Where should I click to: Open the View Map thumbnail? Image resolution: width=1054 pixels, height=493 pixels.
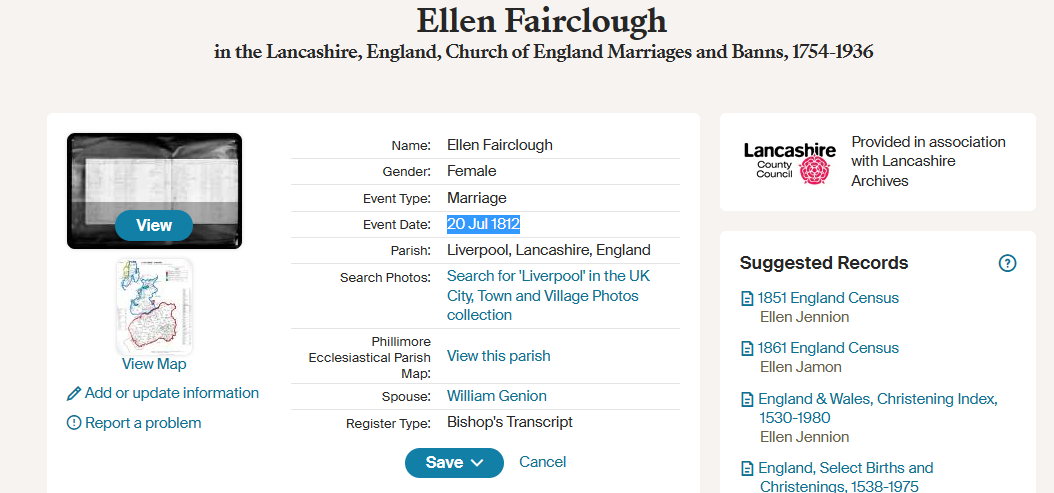pos(154,308)
